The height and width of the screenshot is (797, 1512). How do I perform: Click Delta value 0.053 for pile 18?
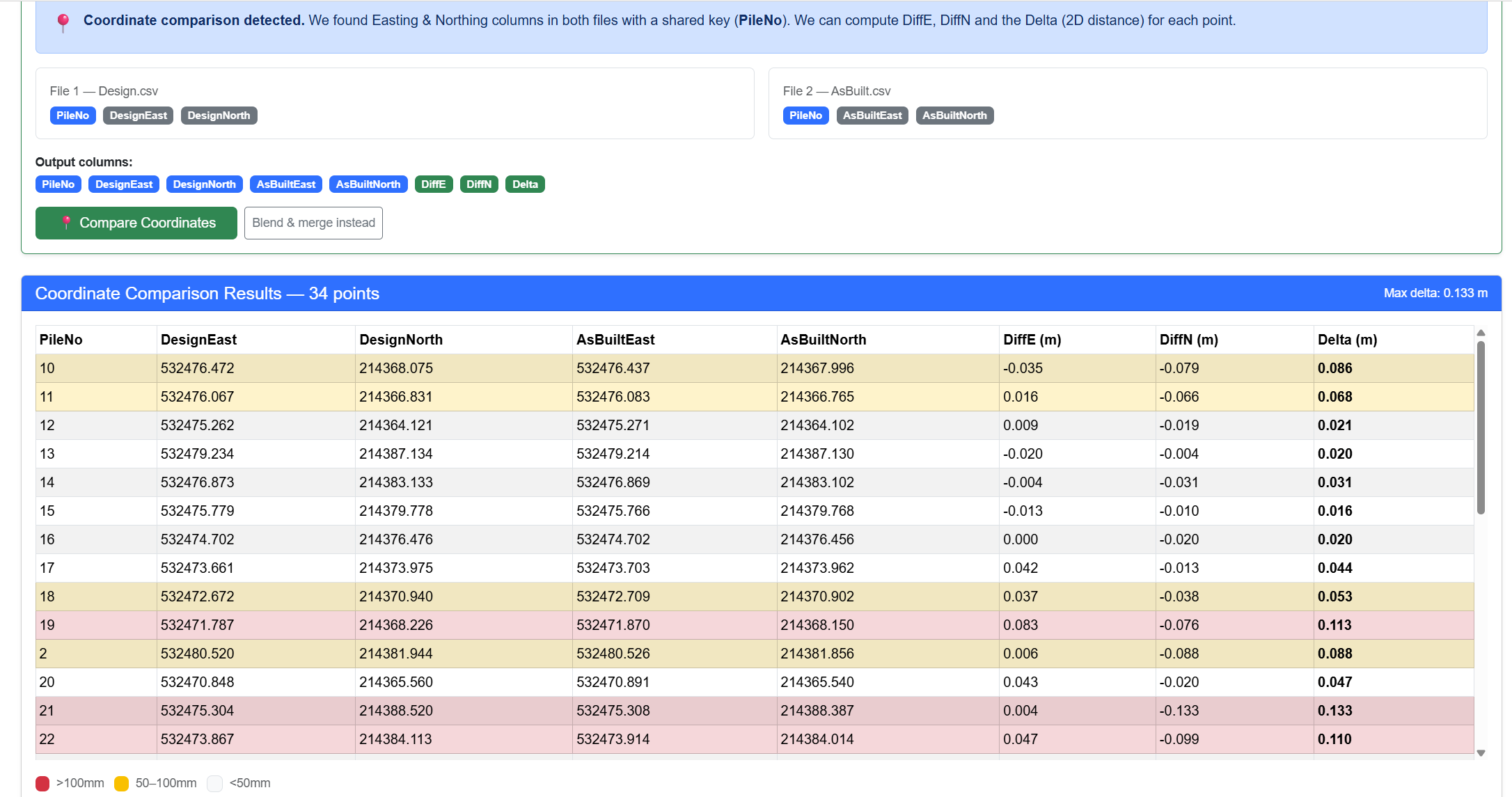pos(1335,597)
